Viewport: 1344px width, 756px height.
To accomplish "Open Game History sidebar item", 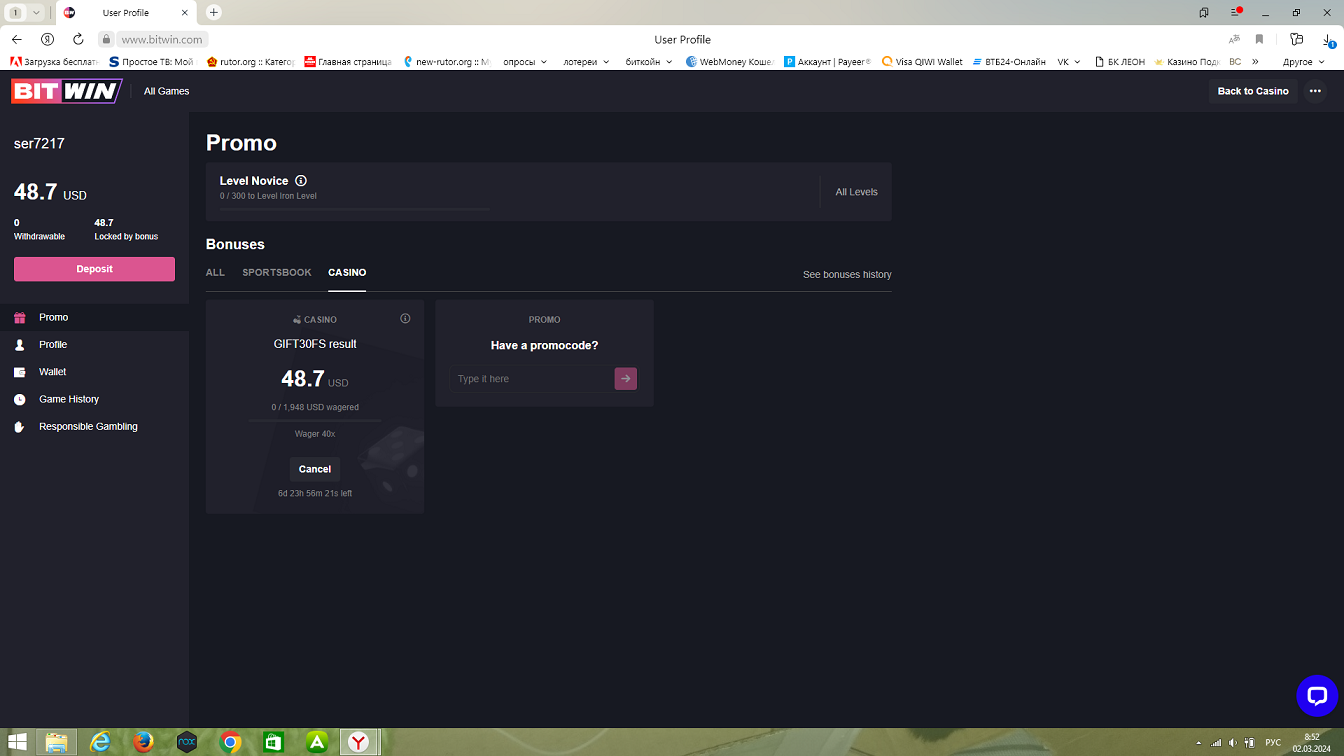I will pyautogui.click(x=94, y=399).
